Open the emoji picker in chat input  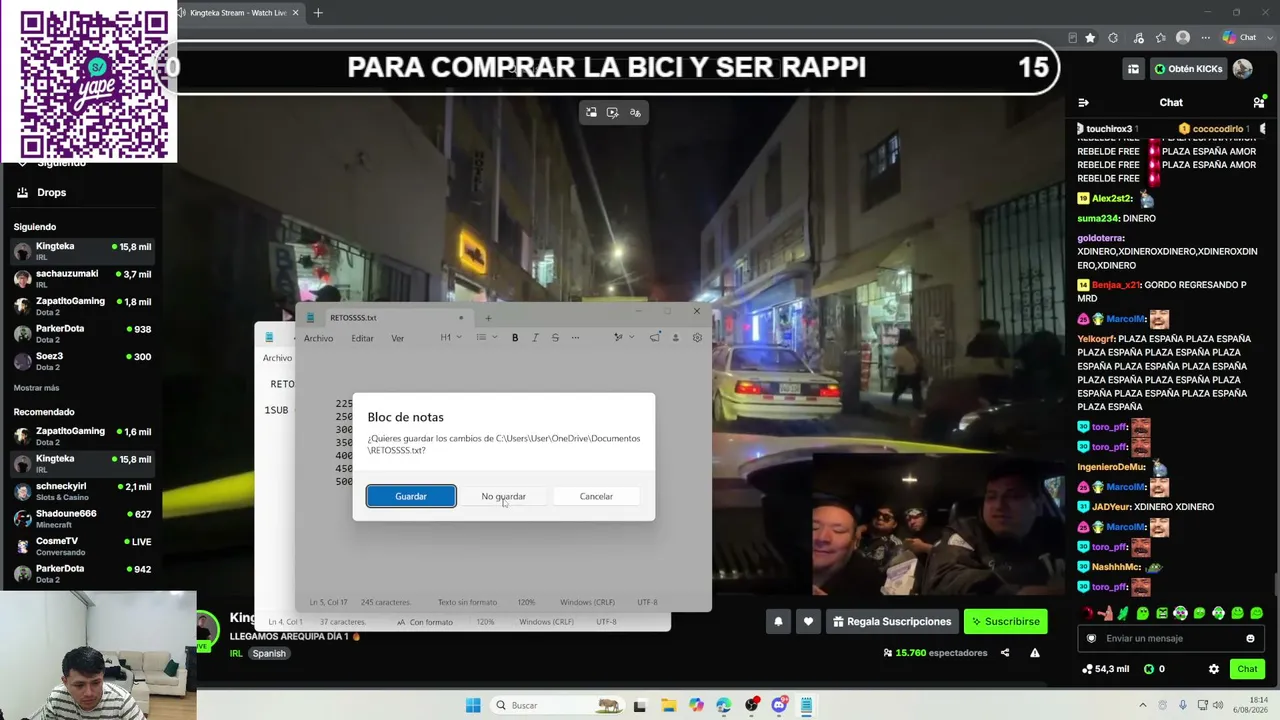click(x=1250, y=638)
